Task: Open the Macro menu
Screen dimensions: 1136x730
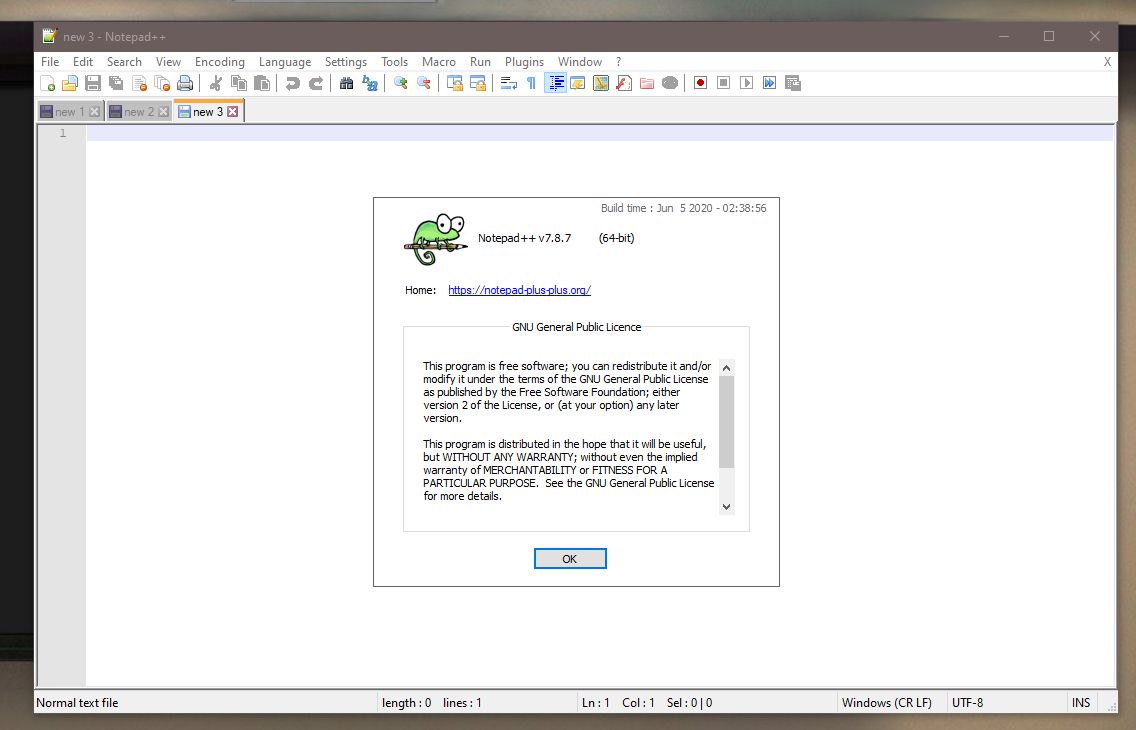Action: (438, 62)
